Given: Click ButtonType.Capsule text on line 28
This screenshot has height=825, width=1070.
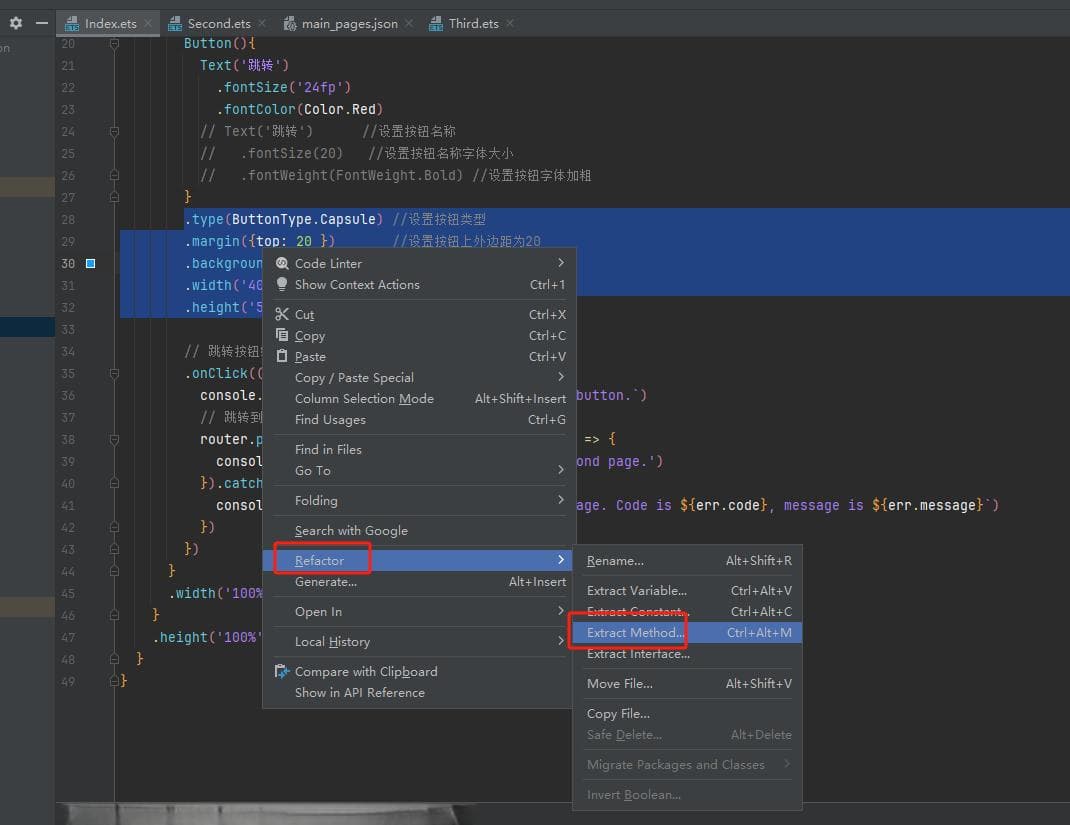Looking at the screenshot, I should click(304, 219).
